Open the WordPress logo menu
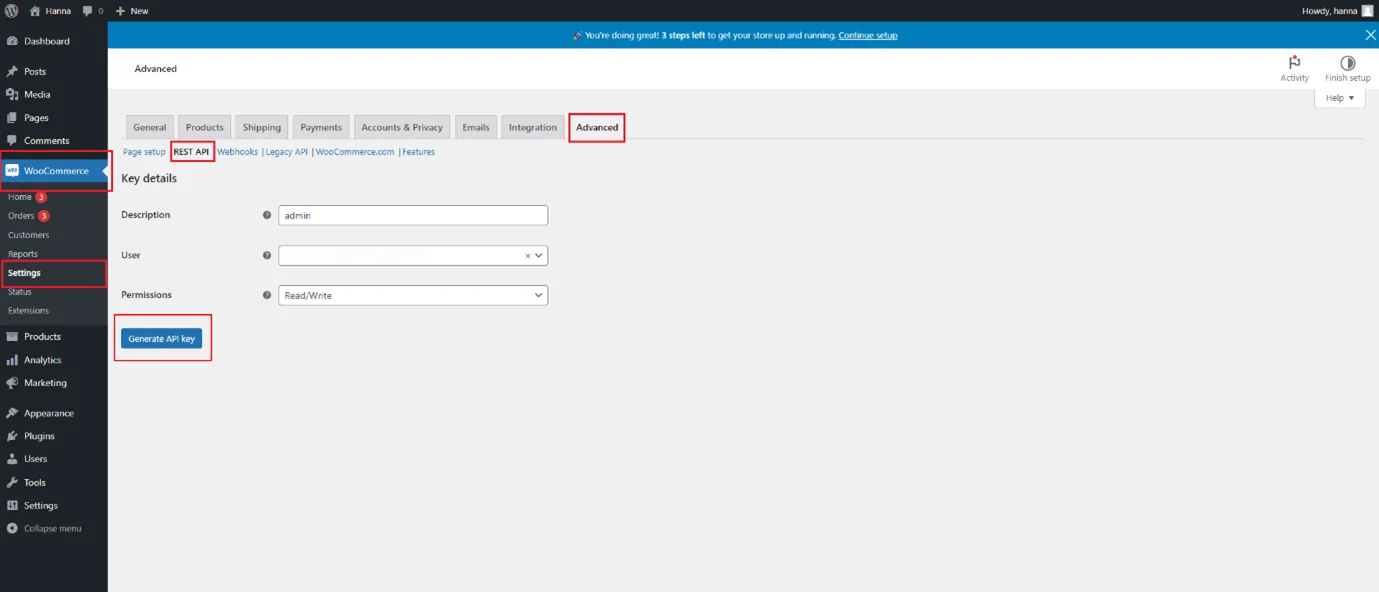 tap(11, 10)
